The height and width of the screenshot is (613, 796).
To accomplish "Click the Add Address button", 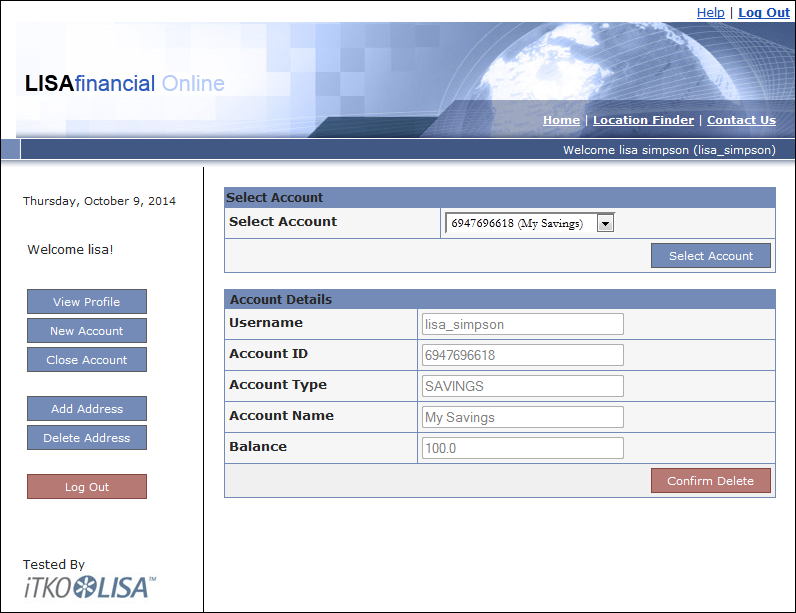I will pos(87,409).
